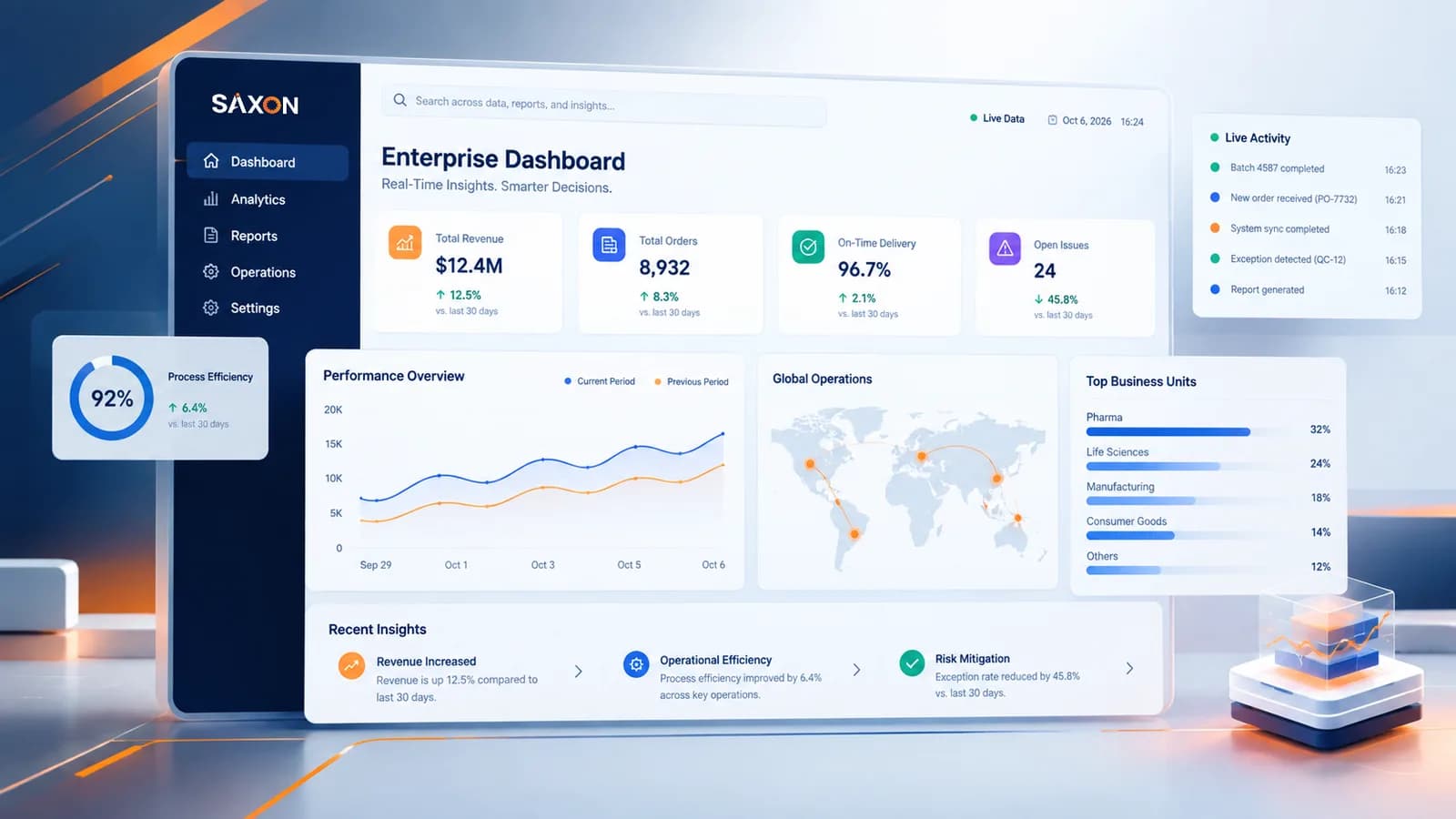Viewport: 1456px width, 819px height.
Task: Click the Oct 6 point on the chart
Action: pos(723,434)
